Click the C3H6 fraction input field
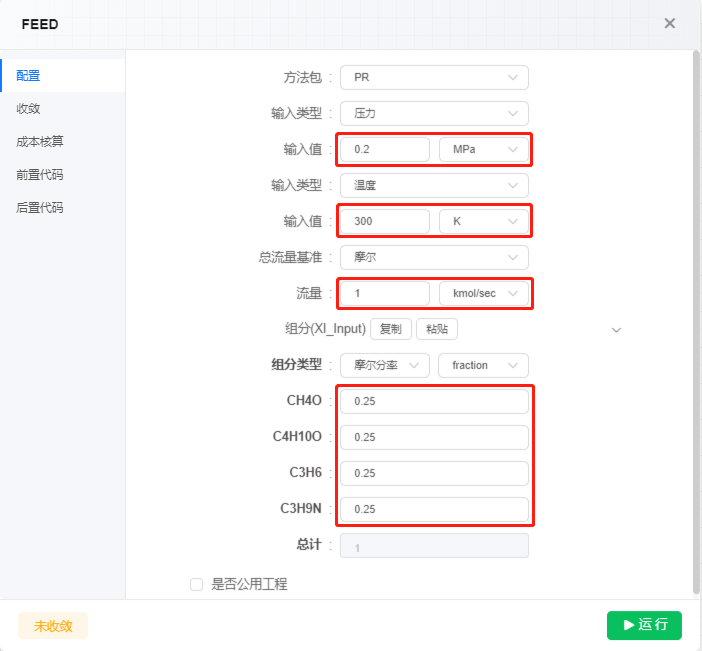 coord(434,473)
